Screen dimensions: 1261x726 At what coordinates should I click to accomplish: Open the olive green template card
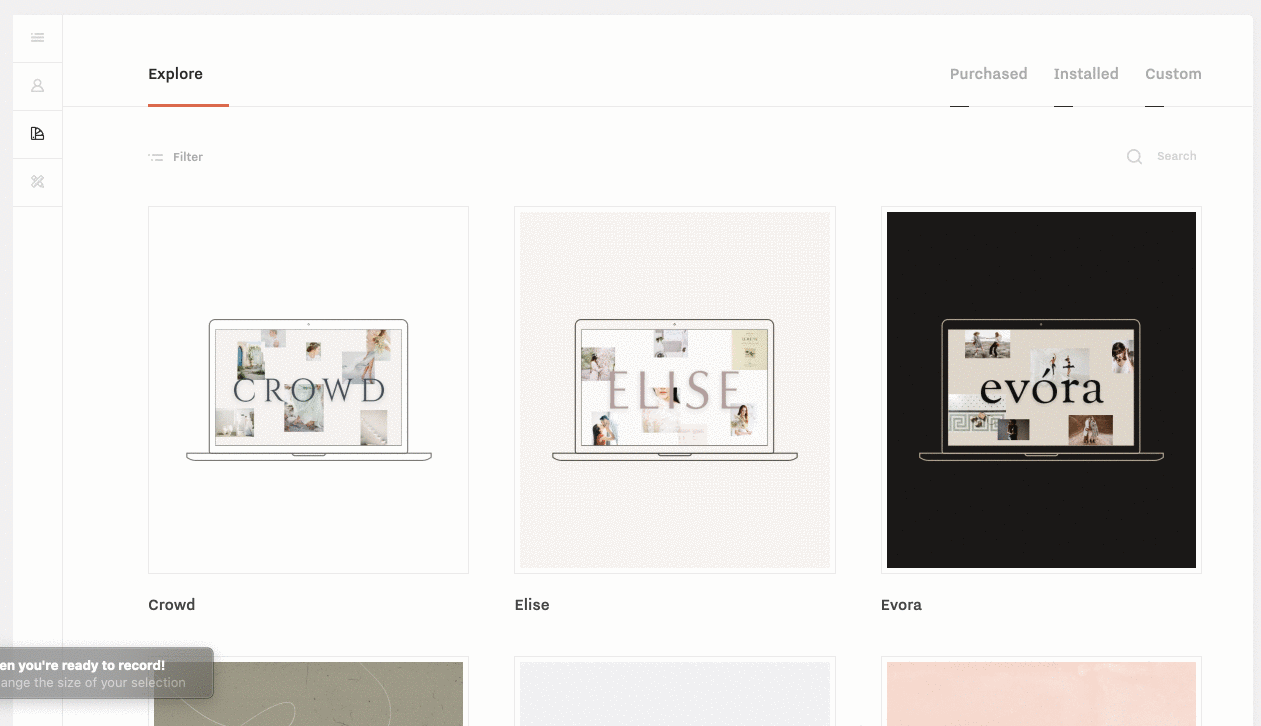[308, 691]
